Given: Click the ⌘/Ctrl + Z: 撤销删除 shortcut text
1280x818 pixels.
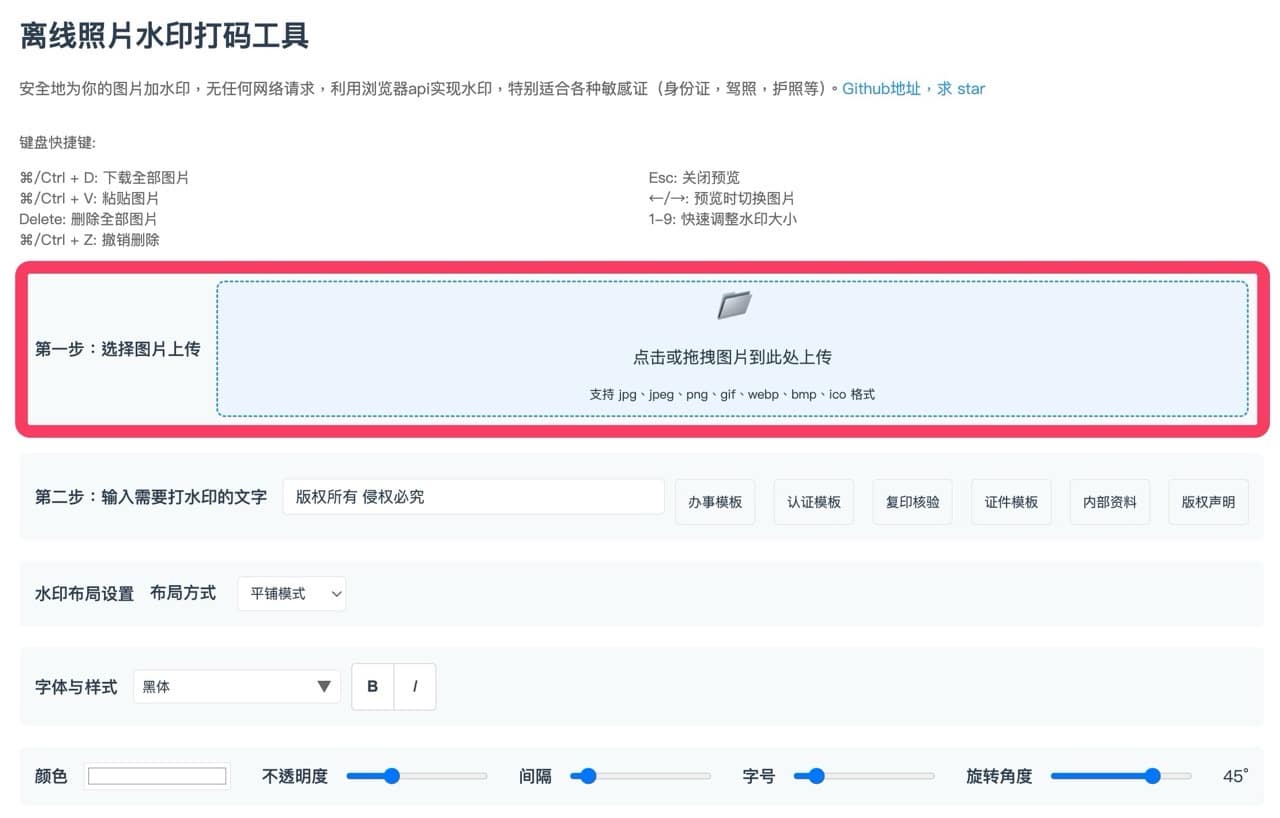Looking at the screenshot, I should point(89,240).
